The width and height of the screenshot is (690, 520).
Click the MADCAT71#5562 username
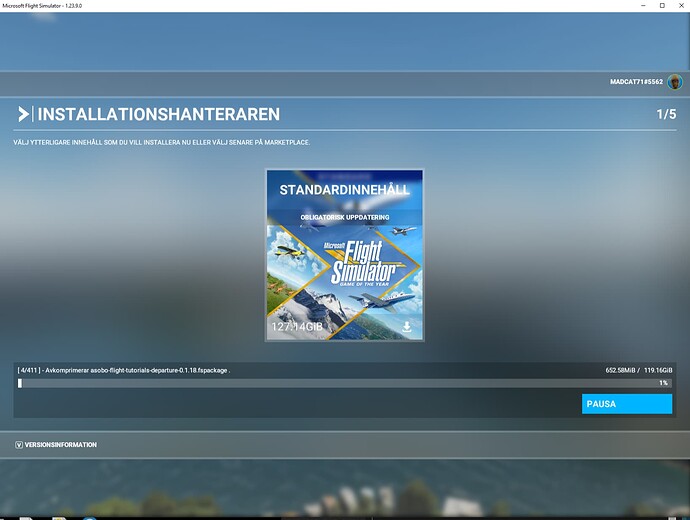pos(636,82)
